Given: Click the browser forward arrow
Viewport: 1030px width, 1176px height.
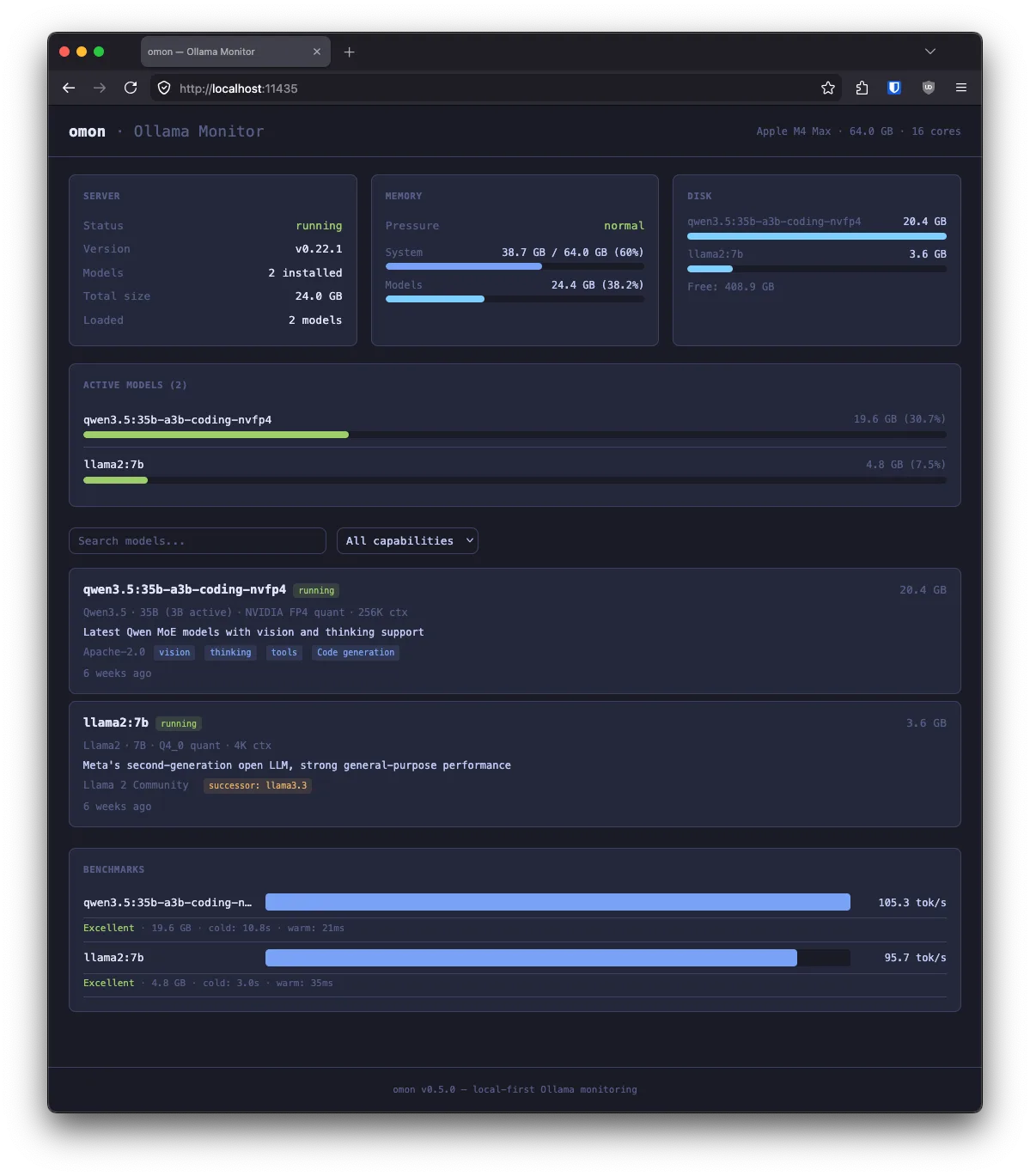Looking at the screenshot, I should [x=100, y=88].
